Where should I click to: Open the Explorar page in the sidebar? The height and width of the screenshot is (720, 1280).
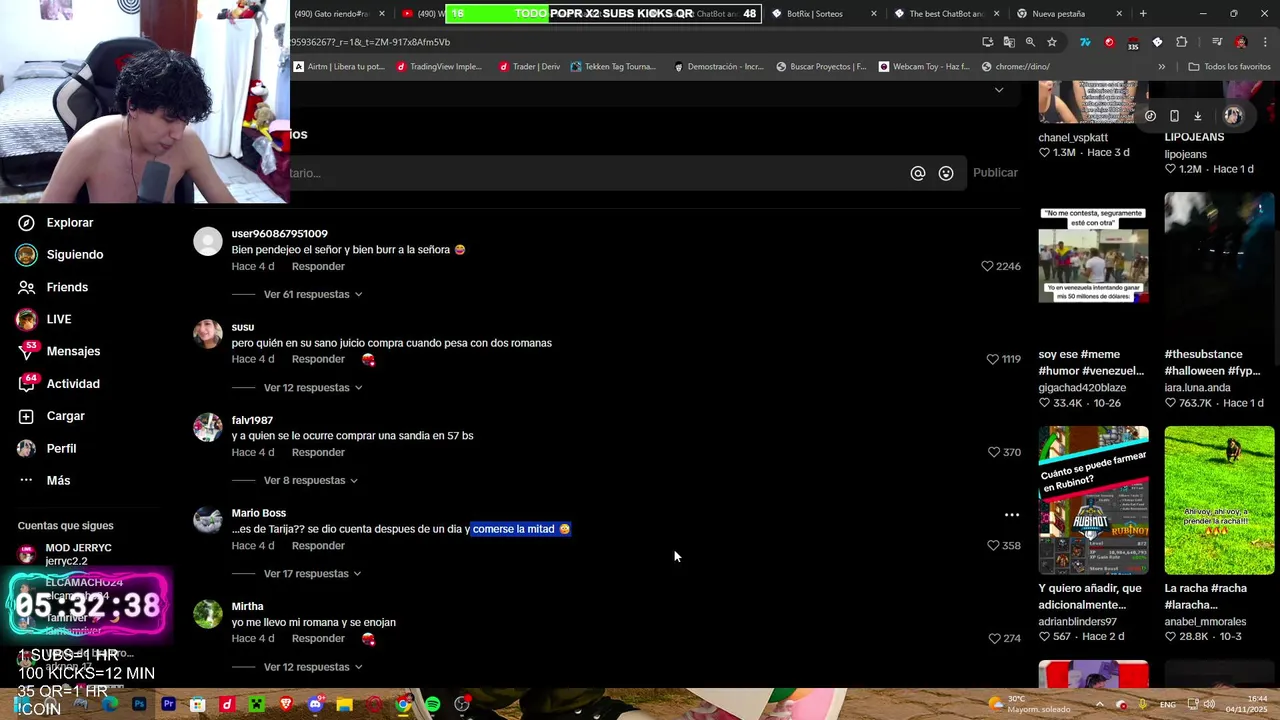[x=55, y=222]
